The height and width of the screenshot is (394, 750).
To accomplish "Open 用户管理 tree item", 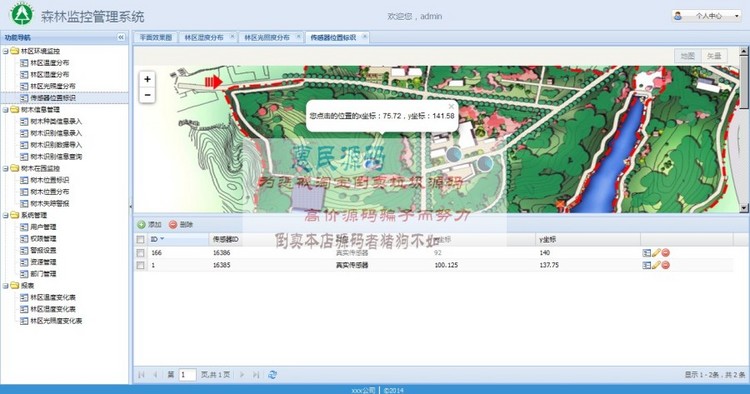I will [x=43, y=227].
